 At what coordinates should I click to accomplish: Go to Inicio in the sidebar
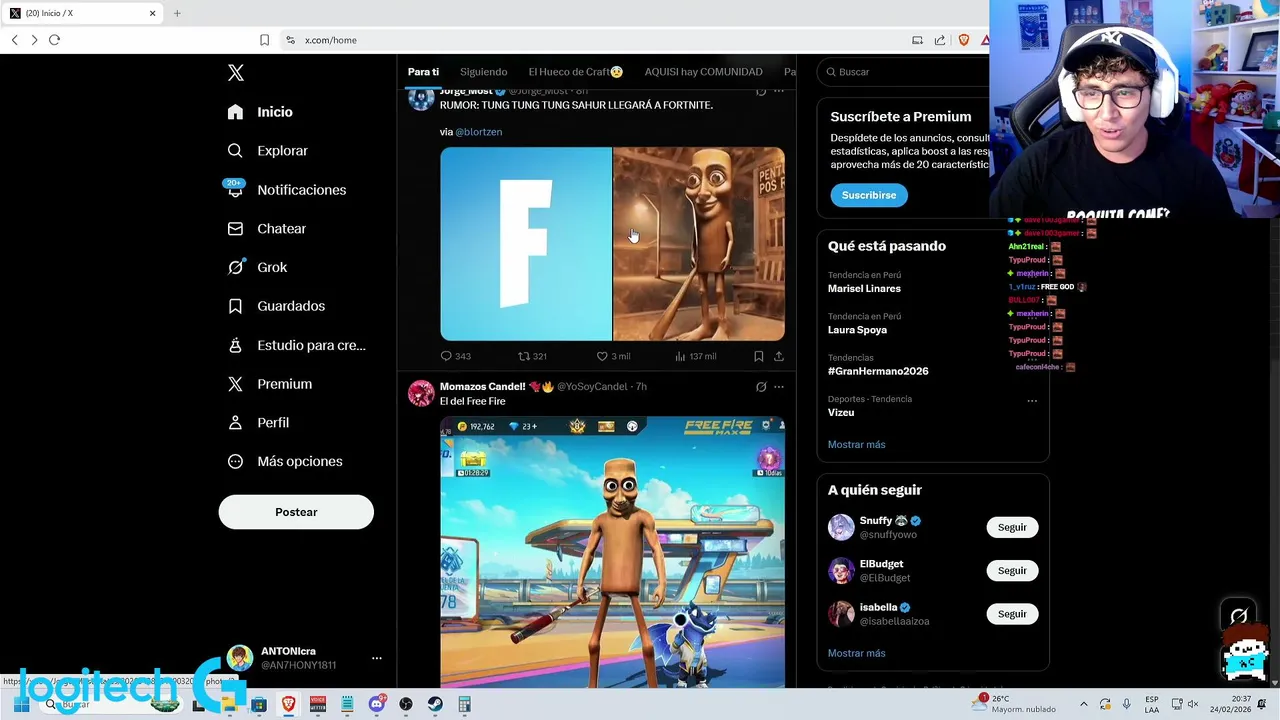point(260,112)
